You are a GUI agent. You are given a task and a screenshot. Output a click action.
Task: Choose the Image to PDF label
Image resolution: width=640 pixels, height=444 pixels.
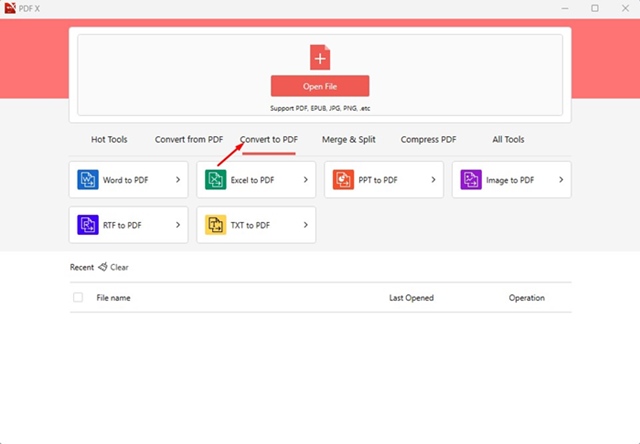pos(510,180)
